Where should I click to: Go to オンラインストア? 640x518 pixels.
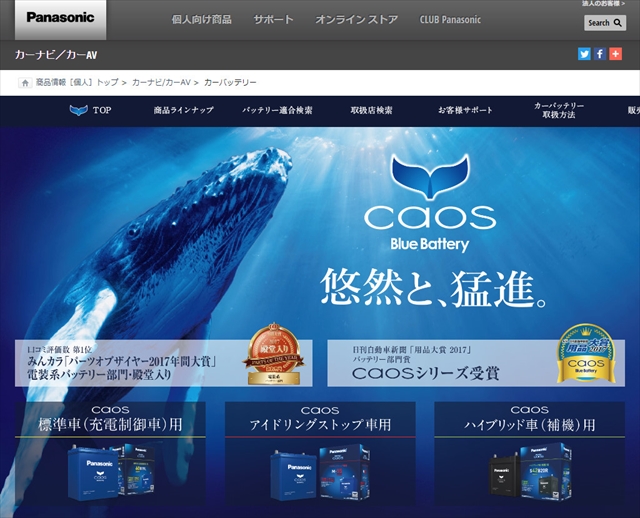(x=356, y=20)
